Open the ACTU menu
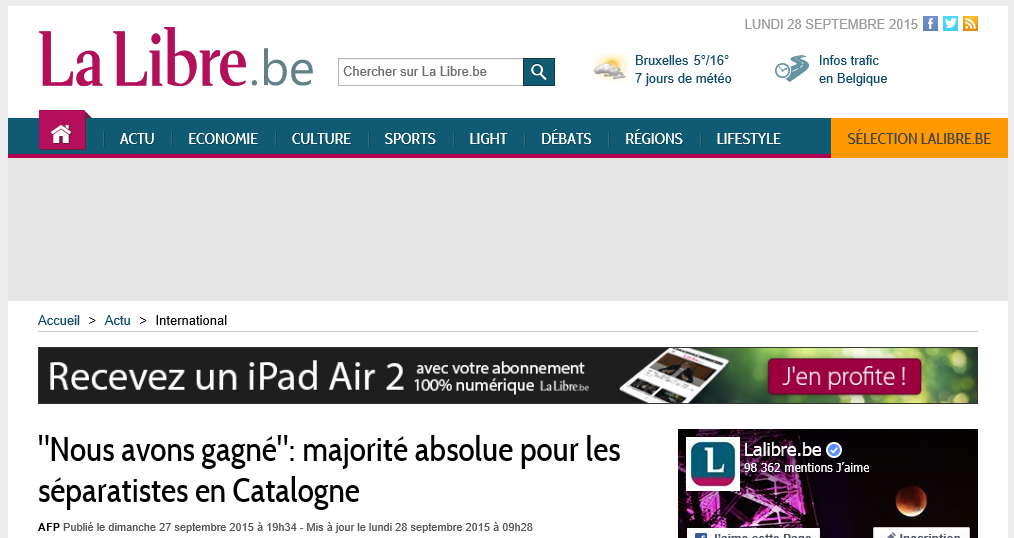Screen dimensions: 1014x538 tap(137, 139)
